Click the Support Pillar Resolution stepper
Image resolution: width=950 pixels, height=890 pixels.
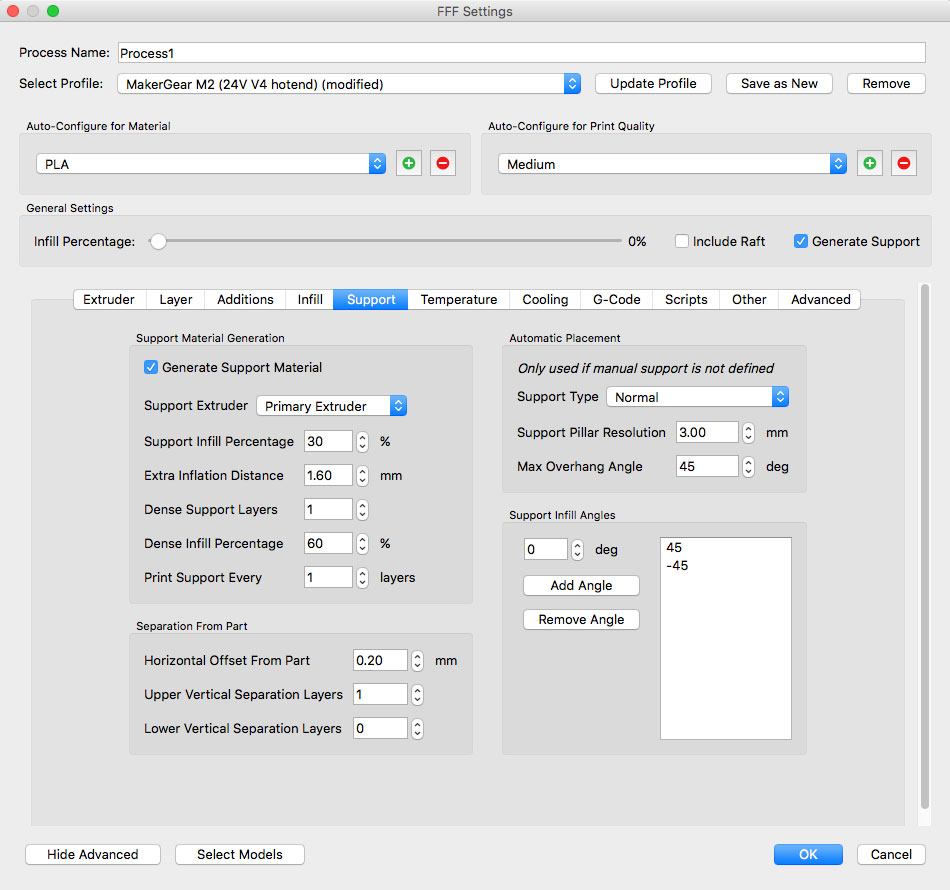pyautogui.click(x=748, y=433)
